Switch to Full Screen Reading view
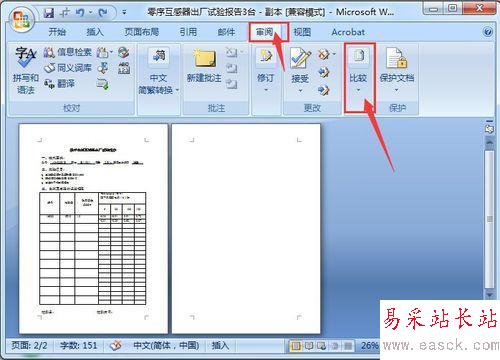Screen dimensions: 500x360 point(309,346)
